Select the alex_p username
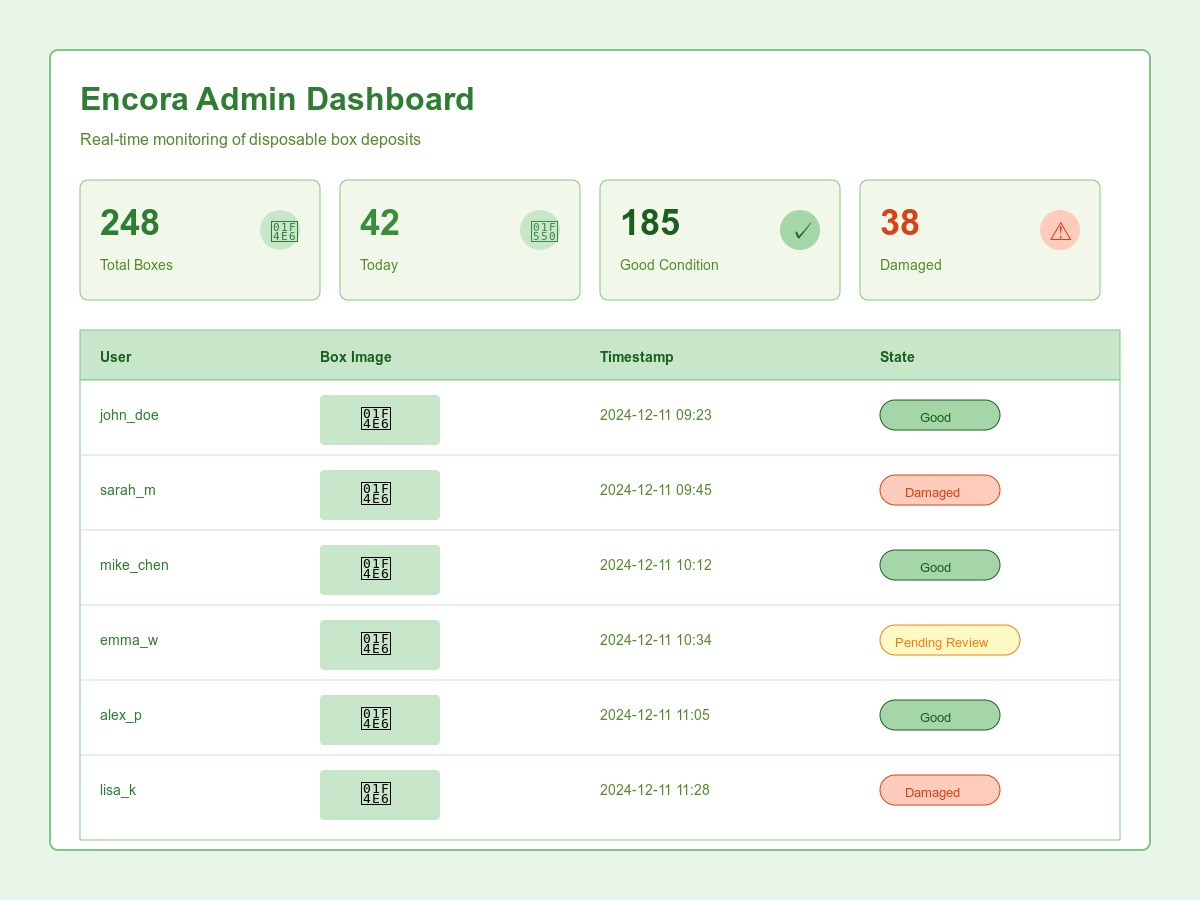This screenshot has height=900, width=1200. point(121,715)
